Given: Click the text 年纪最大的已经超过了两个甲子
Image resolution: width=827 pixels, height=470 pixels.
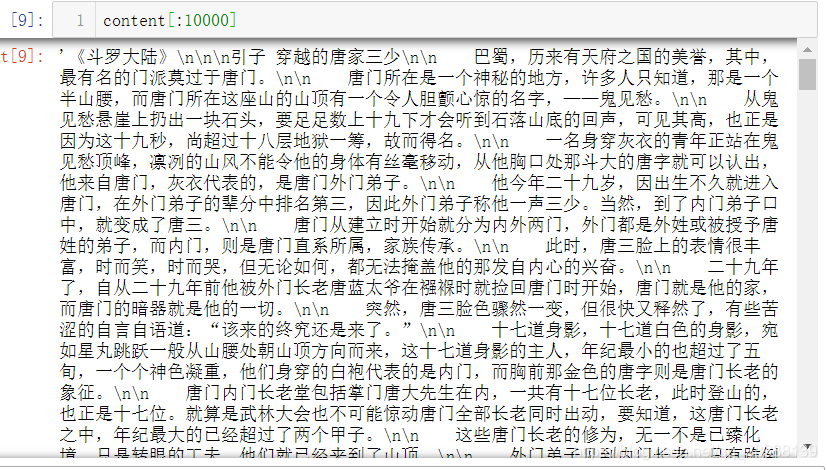Looking at the screenshot, I should (238, 435).
